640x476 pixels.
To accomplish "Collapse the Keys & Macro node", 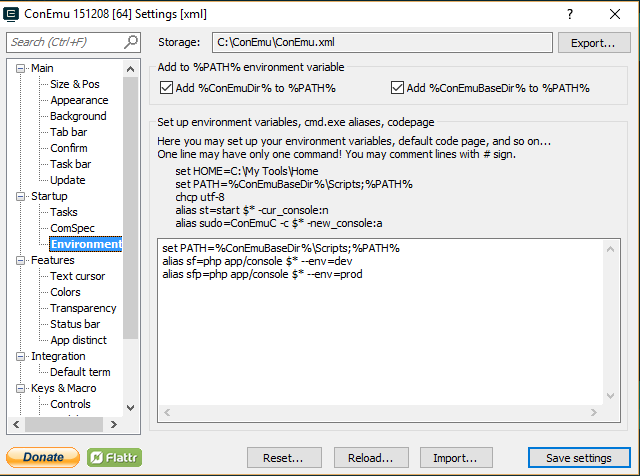I will 20,388.
